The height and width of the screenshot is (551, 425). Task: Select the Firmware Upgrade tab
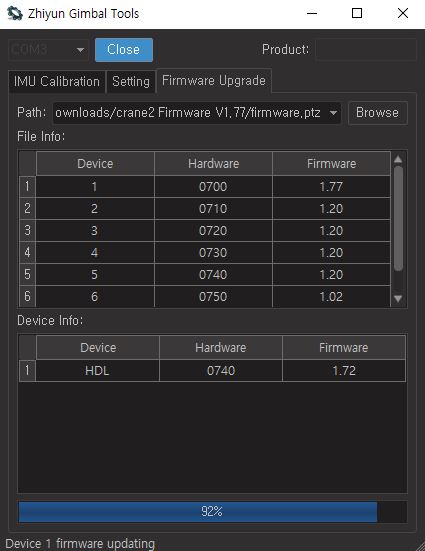point(214,80)
